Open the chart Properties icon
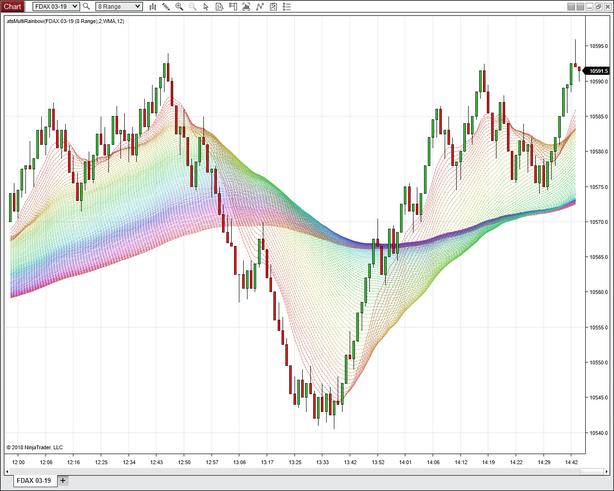Image resolution: width=614 pixels, height=491 pixels. pos(289,6)
